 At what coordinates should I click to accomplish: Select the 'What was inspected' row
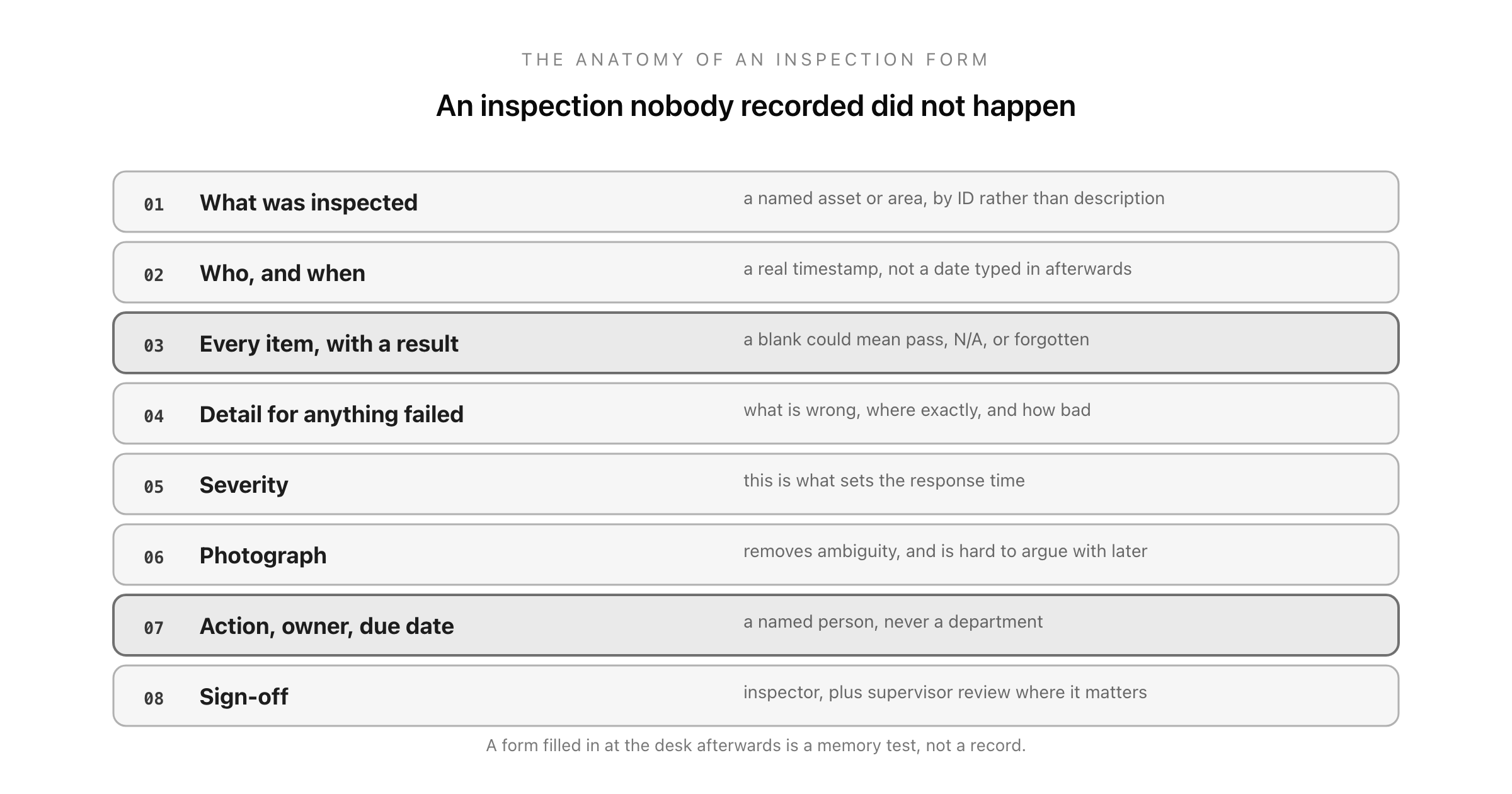tap(756, 202)
